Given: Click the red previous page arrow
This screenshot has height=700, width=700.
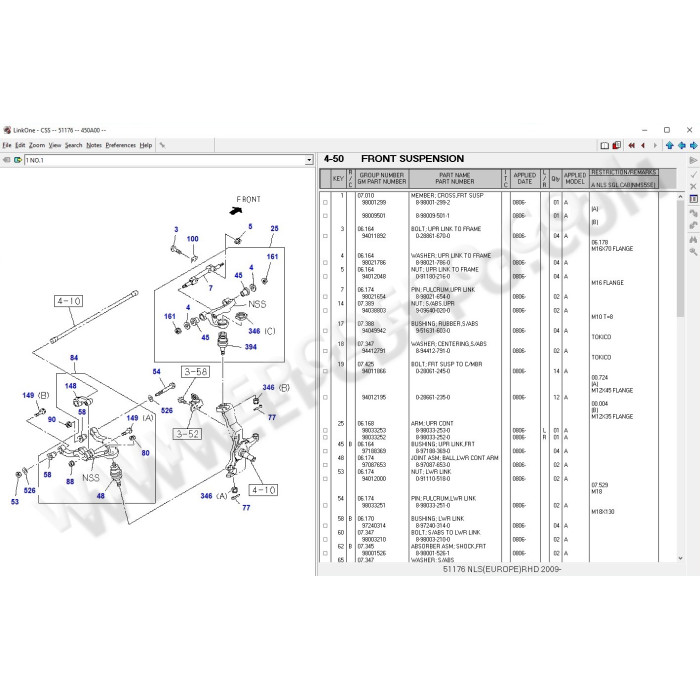Looking at the screenshot, I should [643, 146].
